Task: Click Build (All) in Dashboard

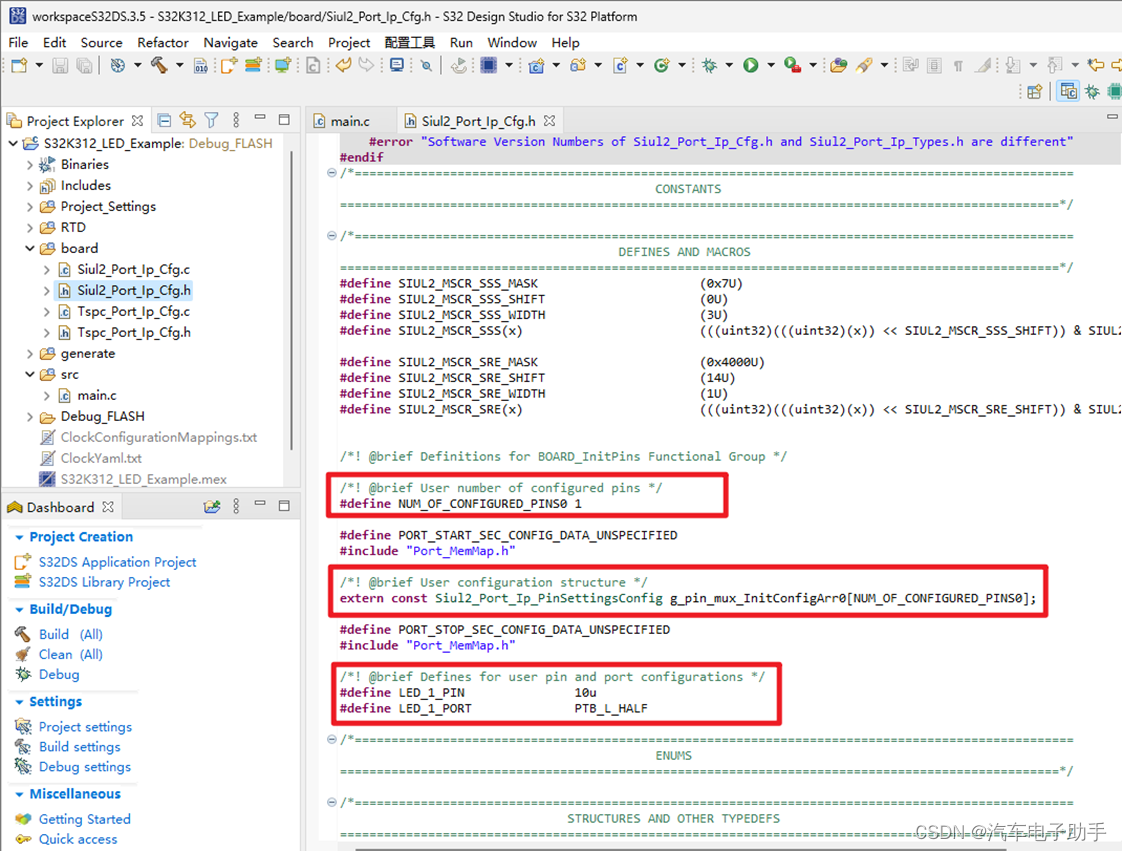Action: [x=71, y=635]
